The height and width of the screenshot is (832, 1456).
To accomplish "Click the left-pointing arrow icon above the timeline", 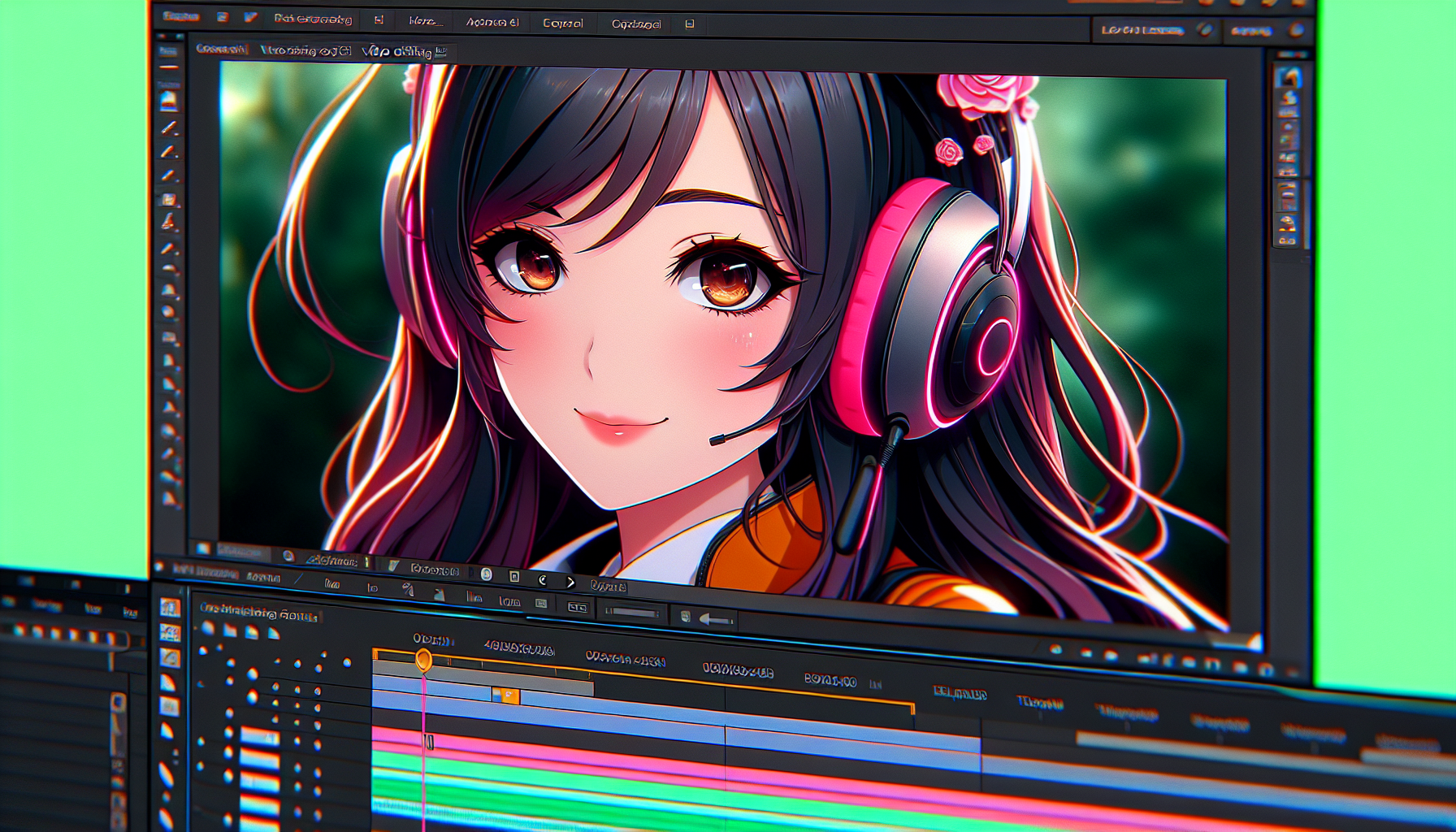I will (x=714, y=621).
